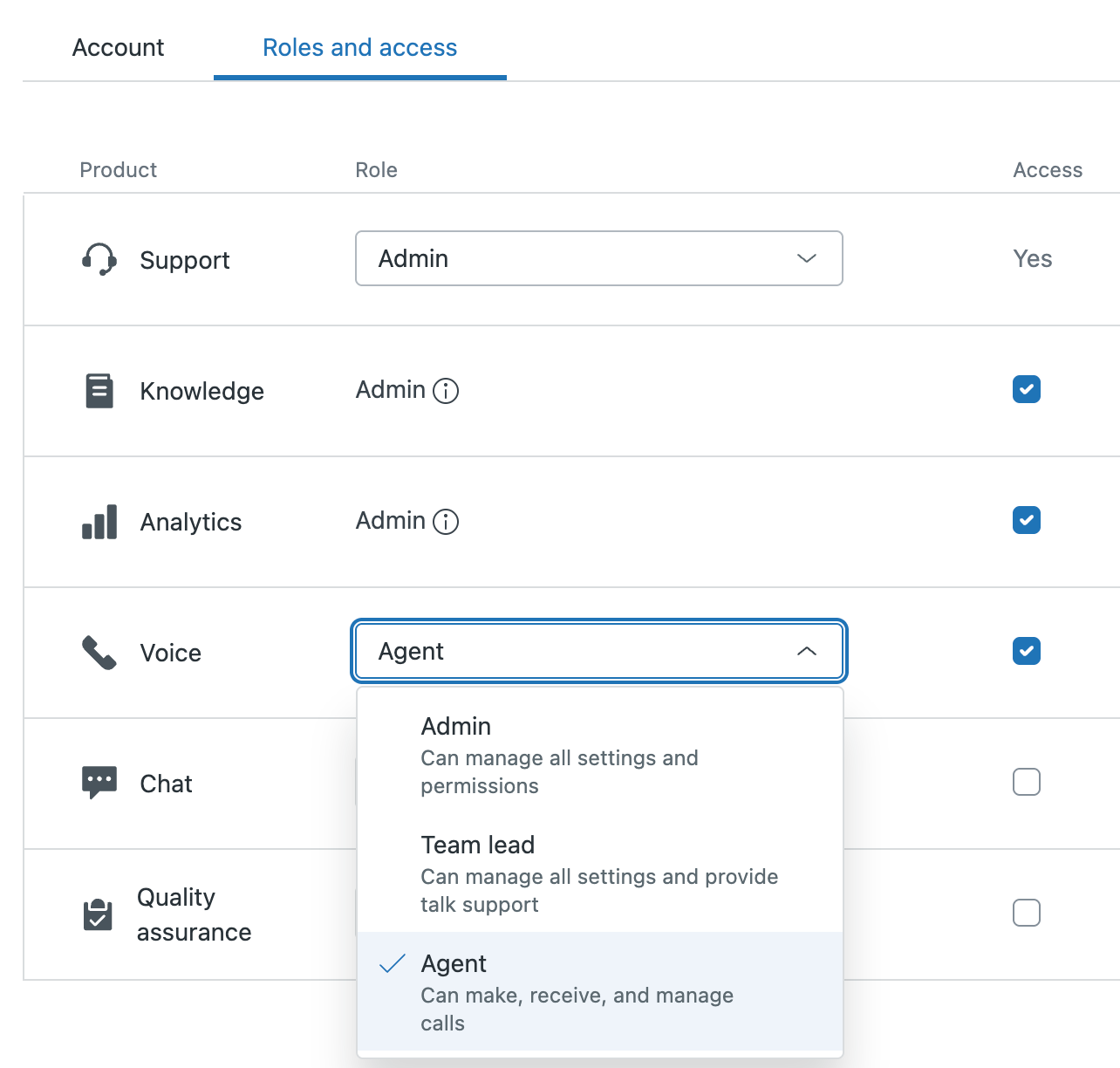Image resolution: width=1120 pixels, height=1068 pixels.
Task: Switch to the Account tab
Action: tap(118, 48)
